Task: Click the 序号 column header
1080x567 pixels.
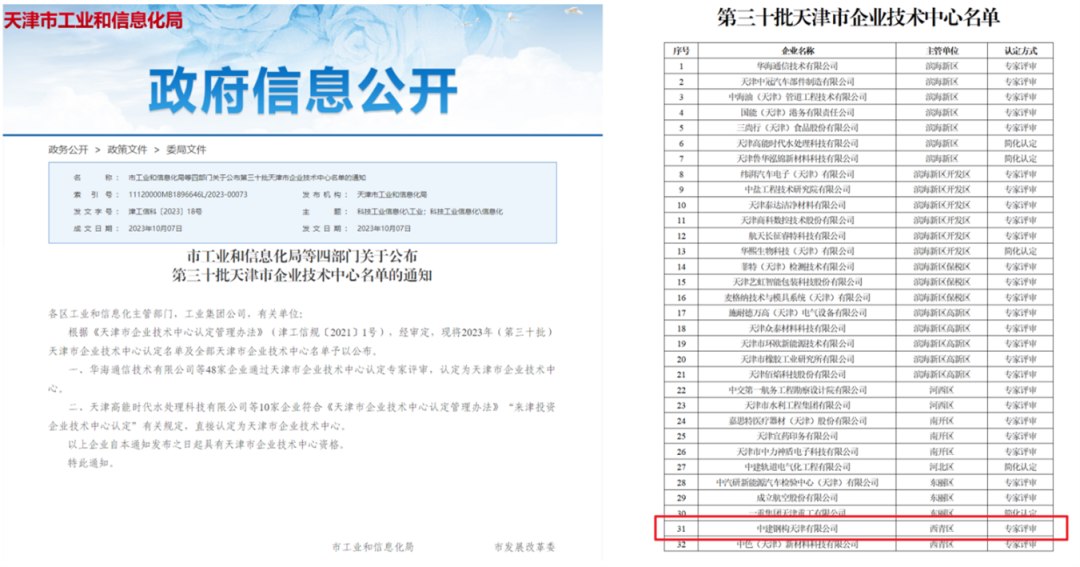Action: pyautogui.click(x=681, y=50)
